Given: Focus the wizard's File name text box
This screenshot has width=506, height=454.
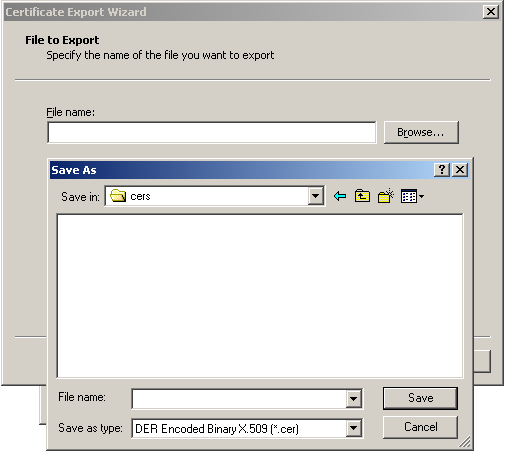Looking at the screenshot, I should click(x=212, y=132).
